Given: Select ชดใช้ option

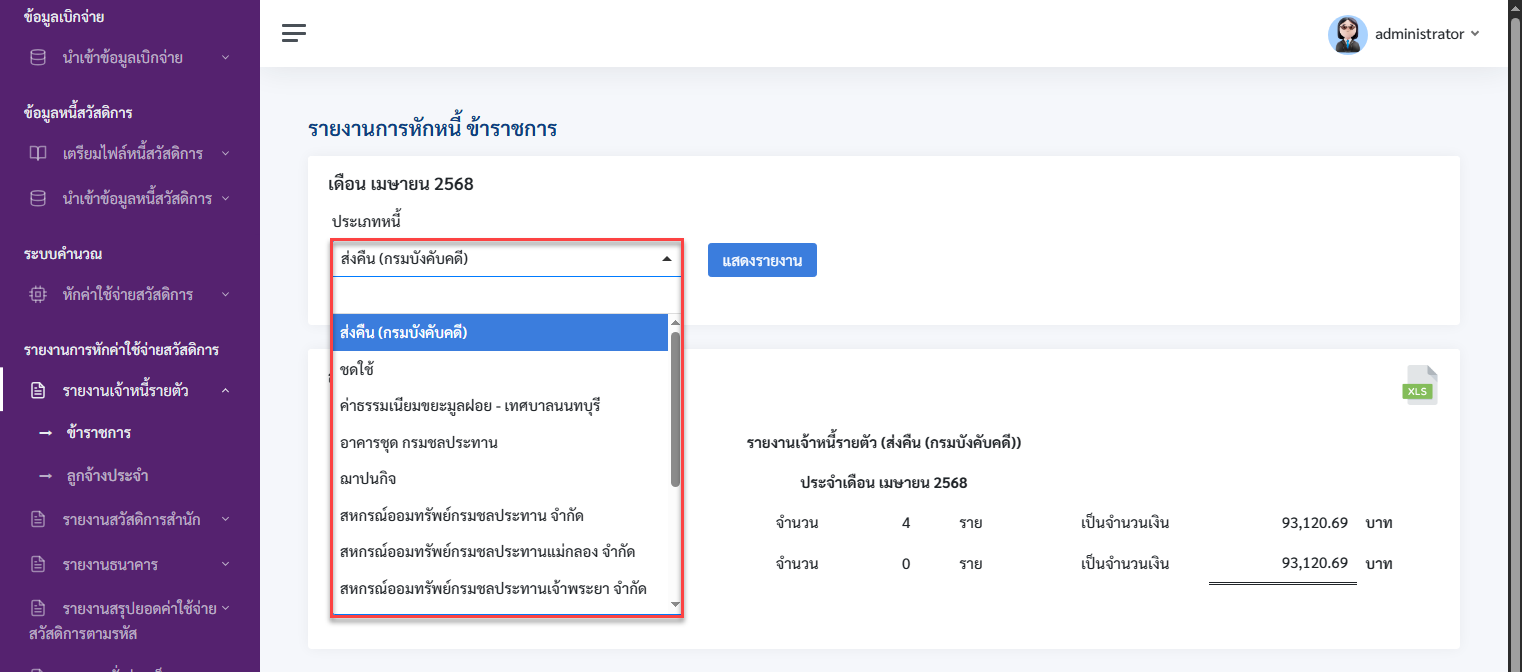Looking at the screenshot, I should [500, 369].
